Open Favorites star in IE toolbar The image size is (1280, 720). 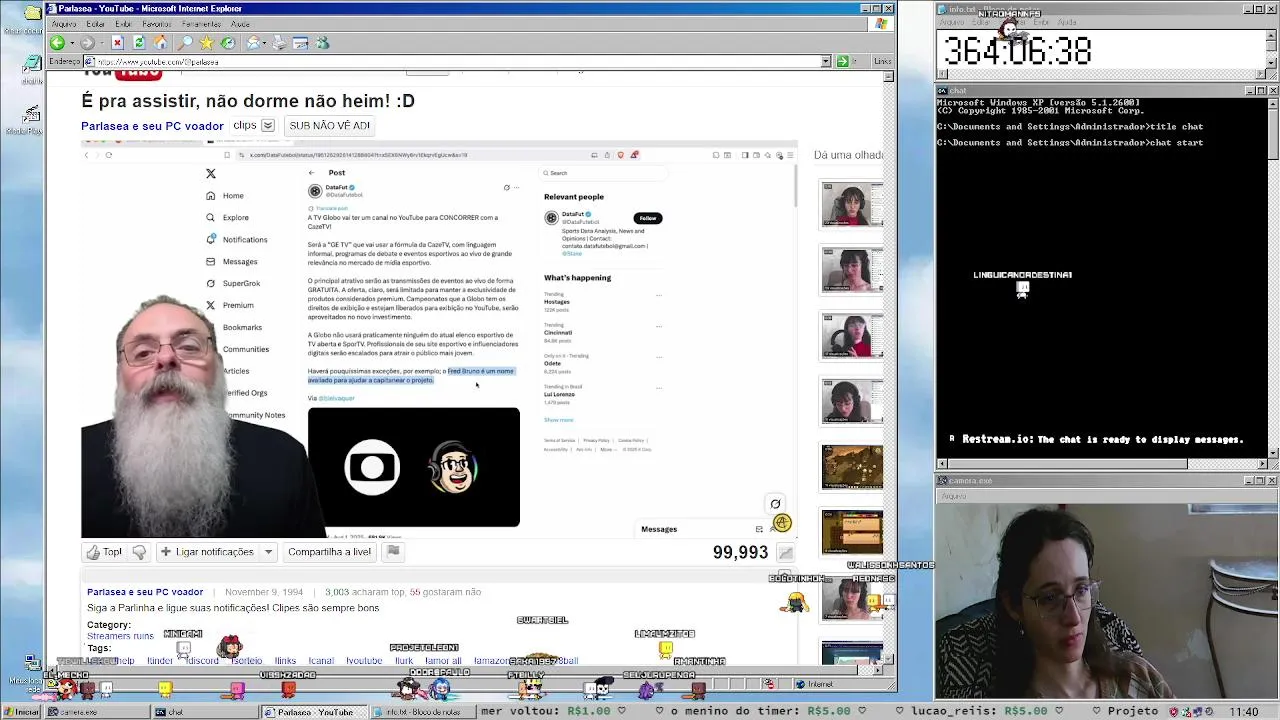click(x=207, y=43)
